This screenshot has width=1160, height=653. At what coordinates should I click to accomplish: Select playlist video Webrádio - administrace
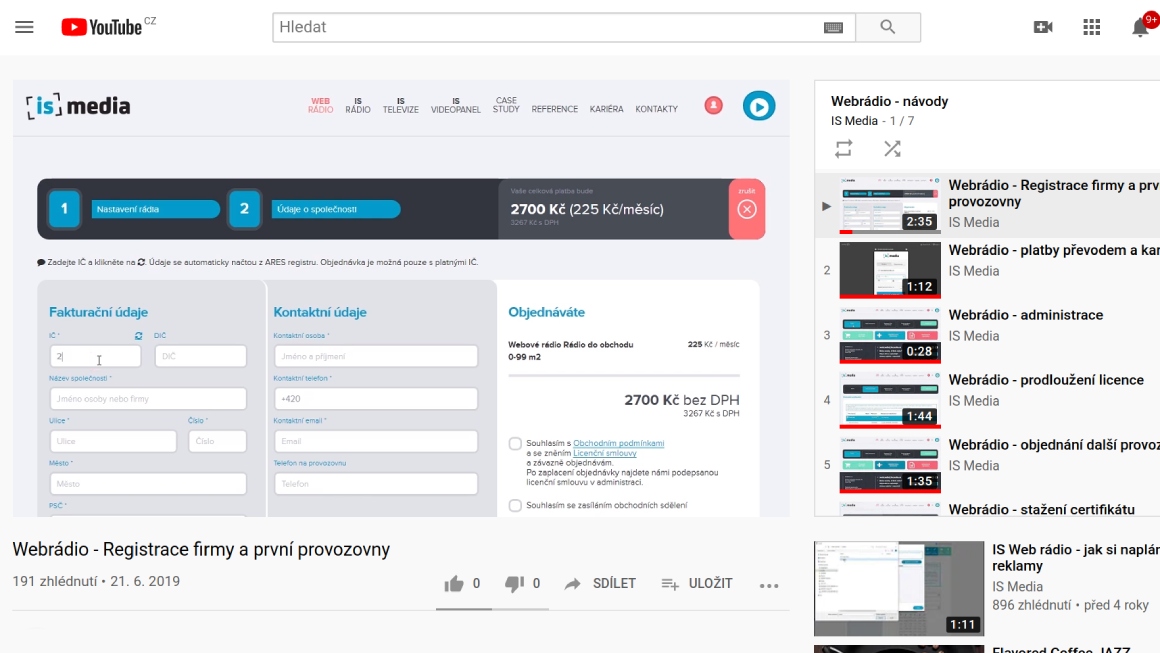pos(1025,315)
